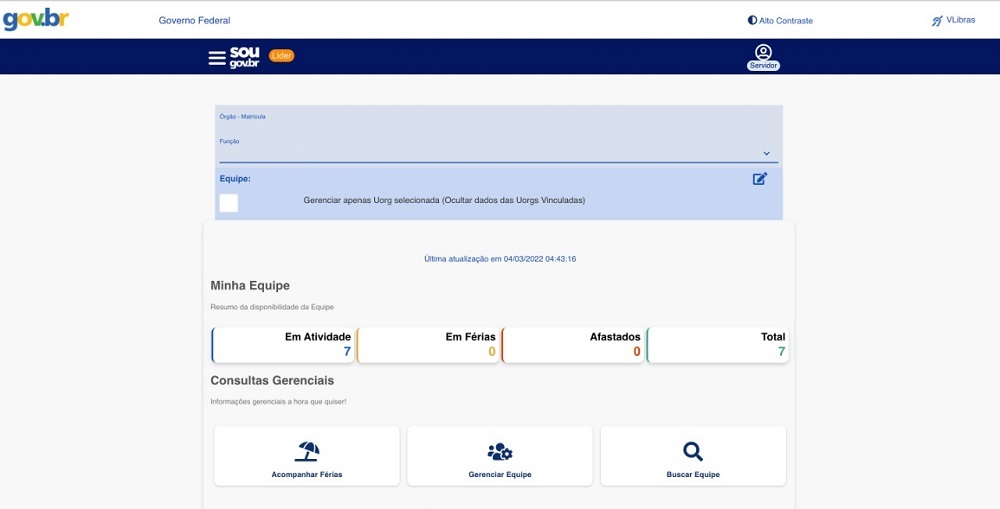This screenshot has width=1000, height=509.
Task: Click the sou gov.br logo
Action: click(x=244, y=57)
